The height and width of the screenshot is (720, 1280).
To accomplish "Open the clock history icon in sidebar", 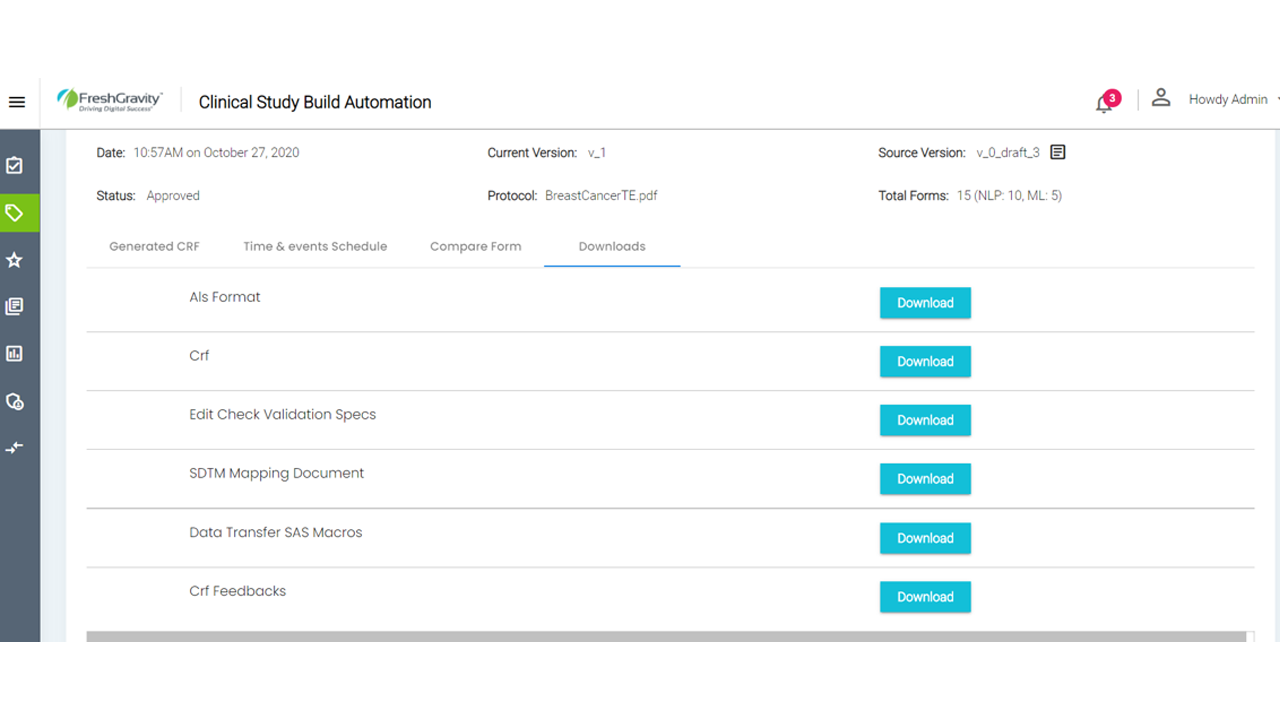I will click(14, 401).
